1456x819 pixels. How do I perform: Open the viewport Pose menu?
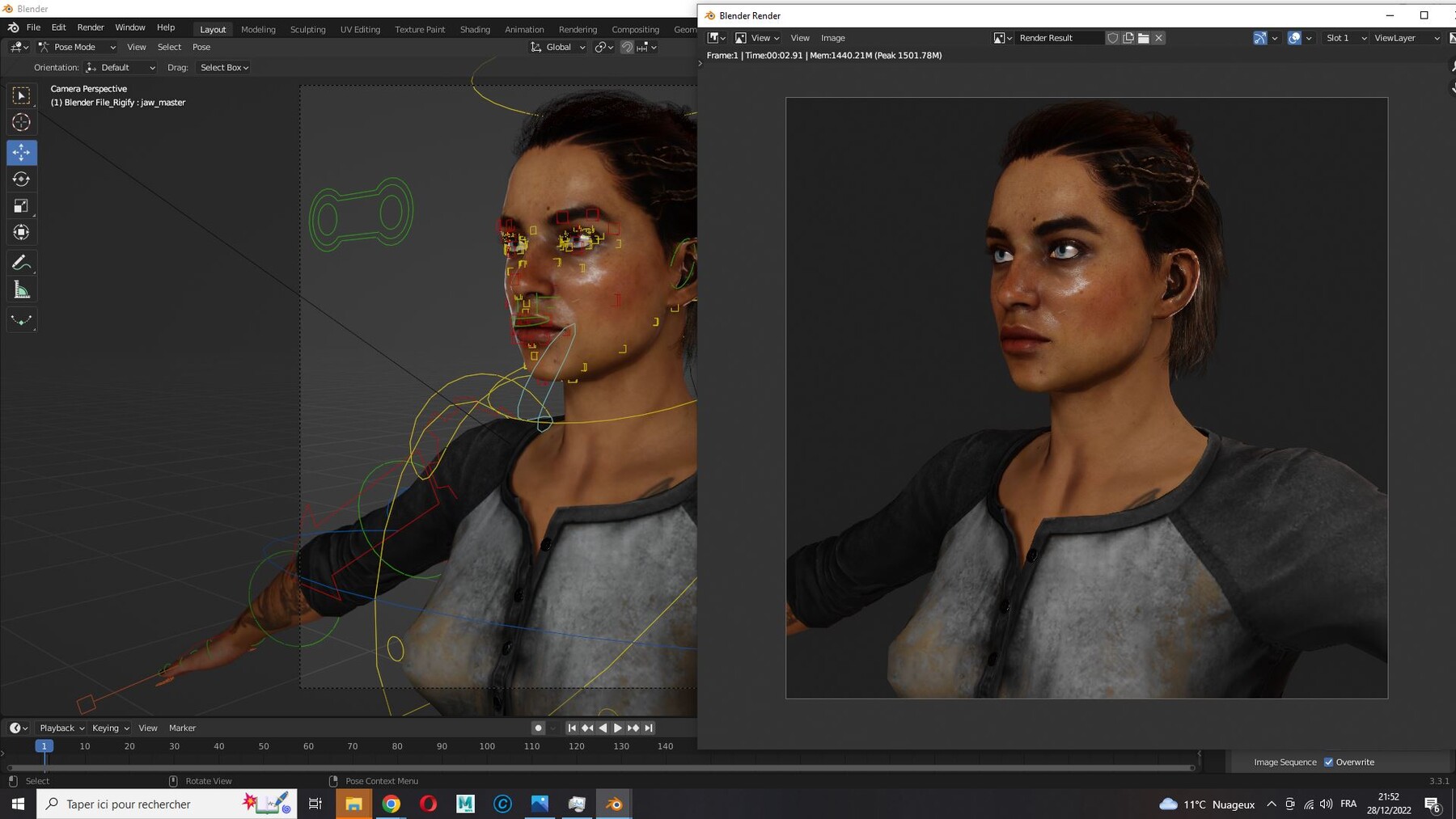[x=201, y=47]
